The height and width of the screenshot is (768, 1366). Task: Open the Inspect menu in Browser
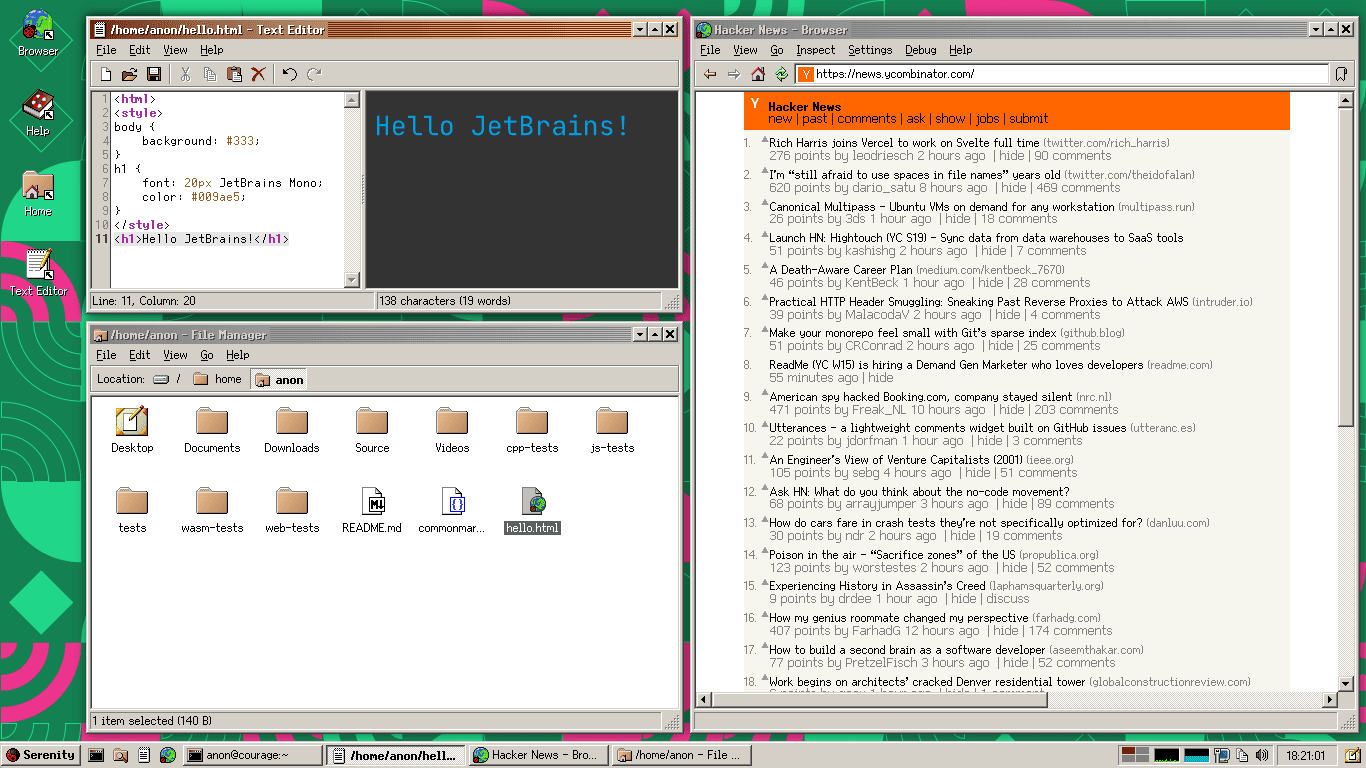[816, 50]
